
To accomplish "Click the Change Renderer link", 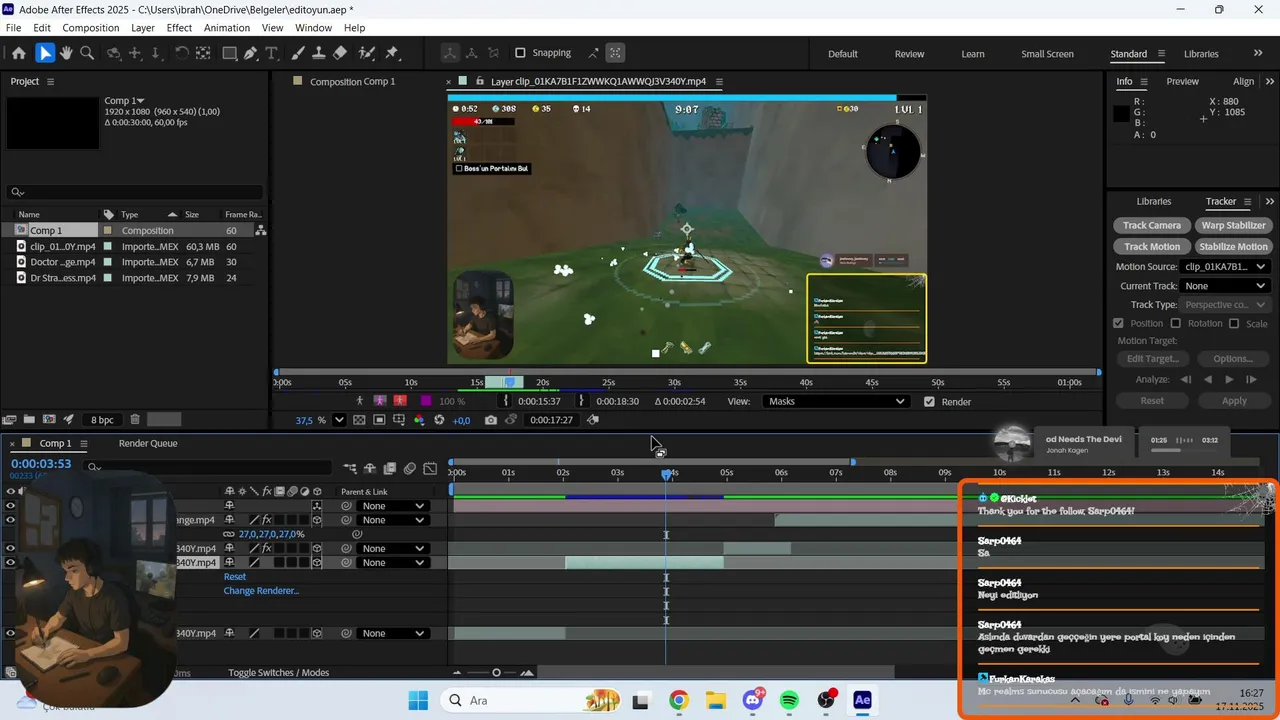I will (x=261, y=591).
